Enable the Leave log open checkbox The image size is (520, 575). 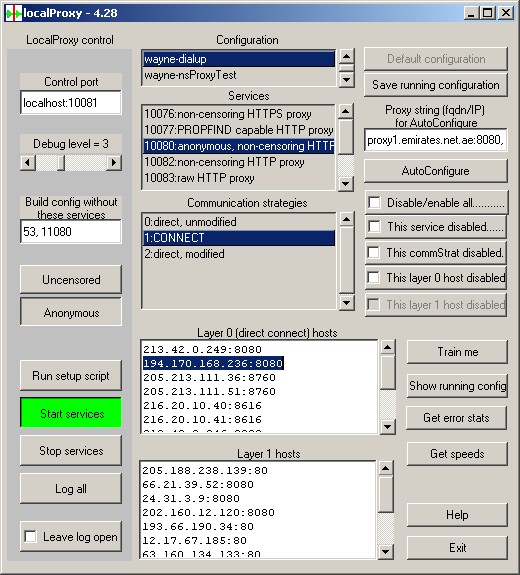click(x=30, y=537)
